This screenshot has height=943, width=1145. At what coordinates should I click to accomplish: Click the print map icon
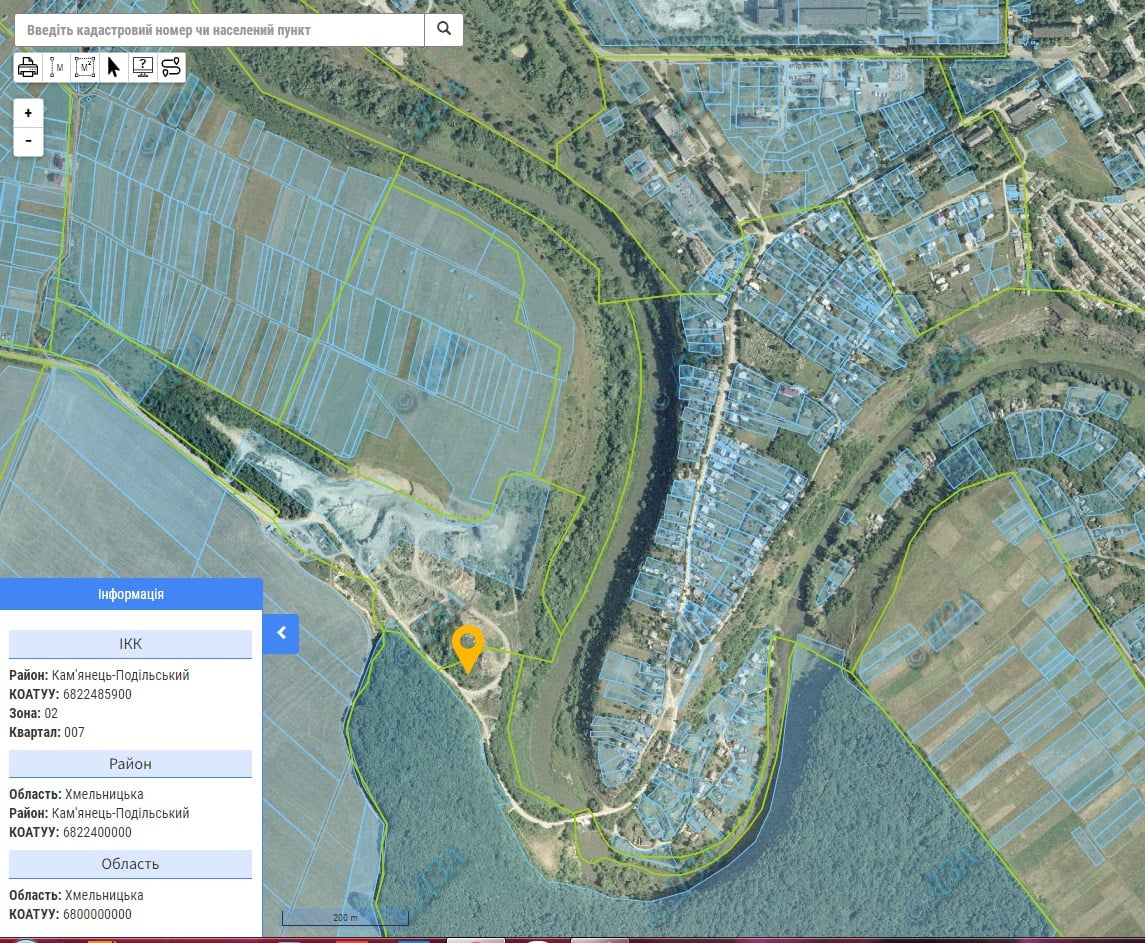pos(28,68)
